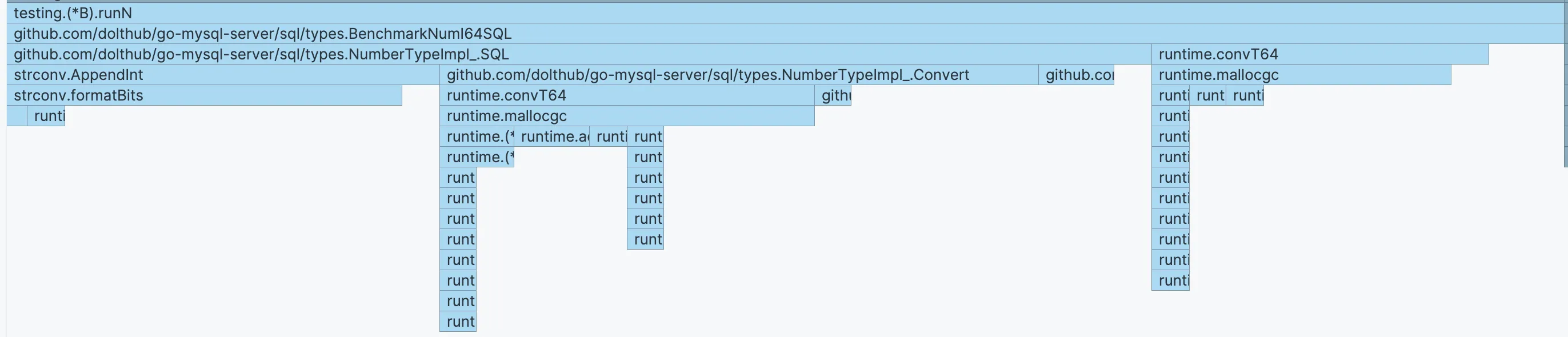Select the deepest 'runti' frame in right stack
This screenshot has width=1568, height=337.
coord(1170,280)
